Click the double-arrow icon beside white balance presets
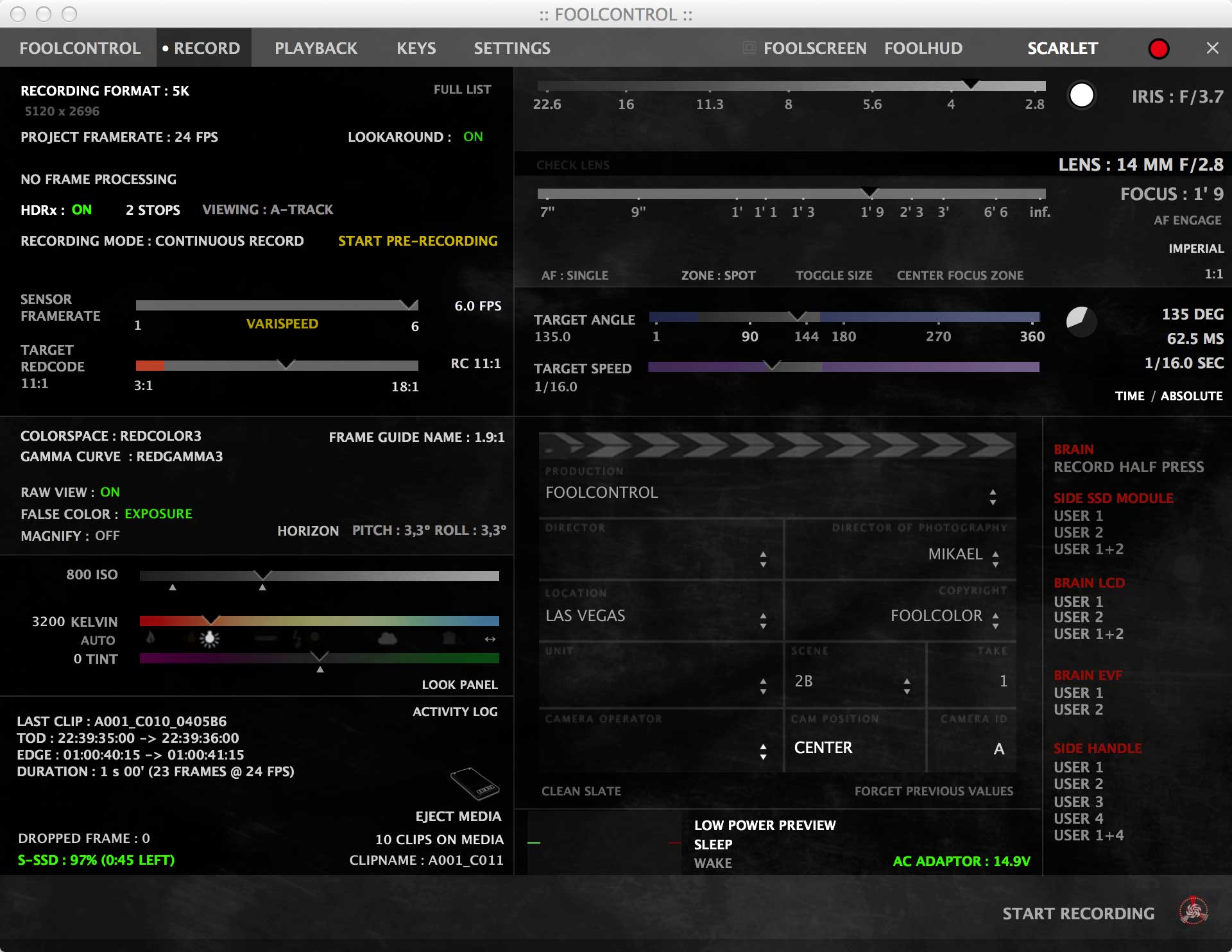Image resolution: width=1232 pixels, height=952 pixels. tap(490, 639)
